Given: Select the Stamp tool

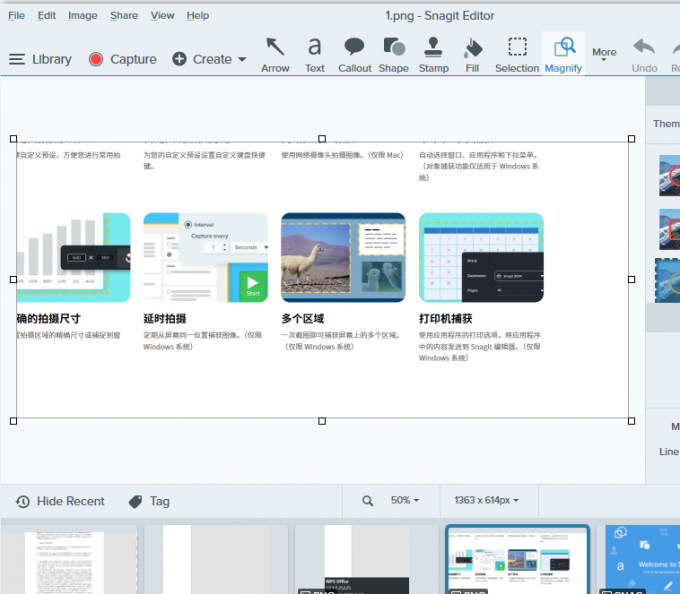Looking at the screenshot, I should pos(433,55).
